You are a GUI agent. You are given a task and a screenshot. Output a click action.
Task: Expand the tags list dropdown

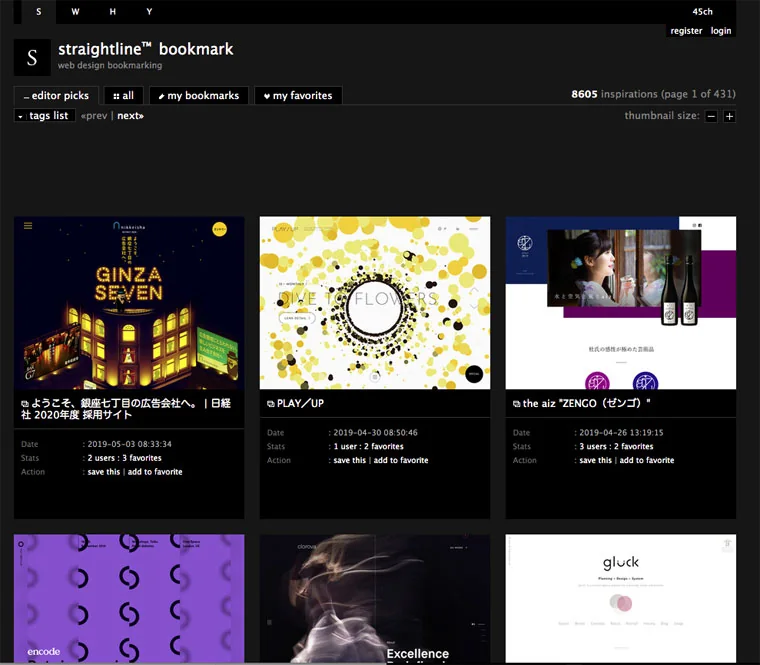pyautogui.click(x=45, y=115)
